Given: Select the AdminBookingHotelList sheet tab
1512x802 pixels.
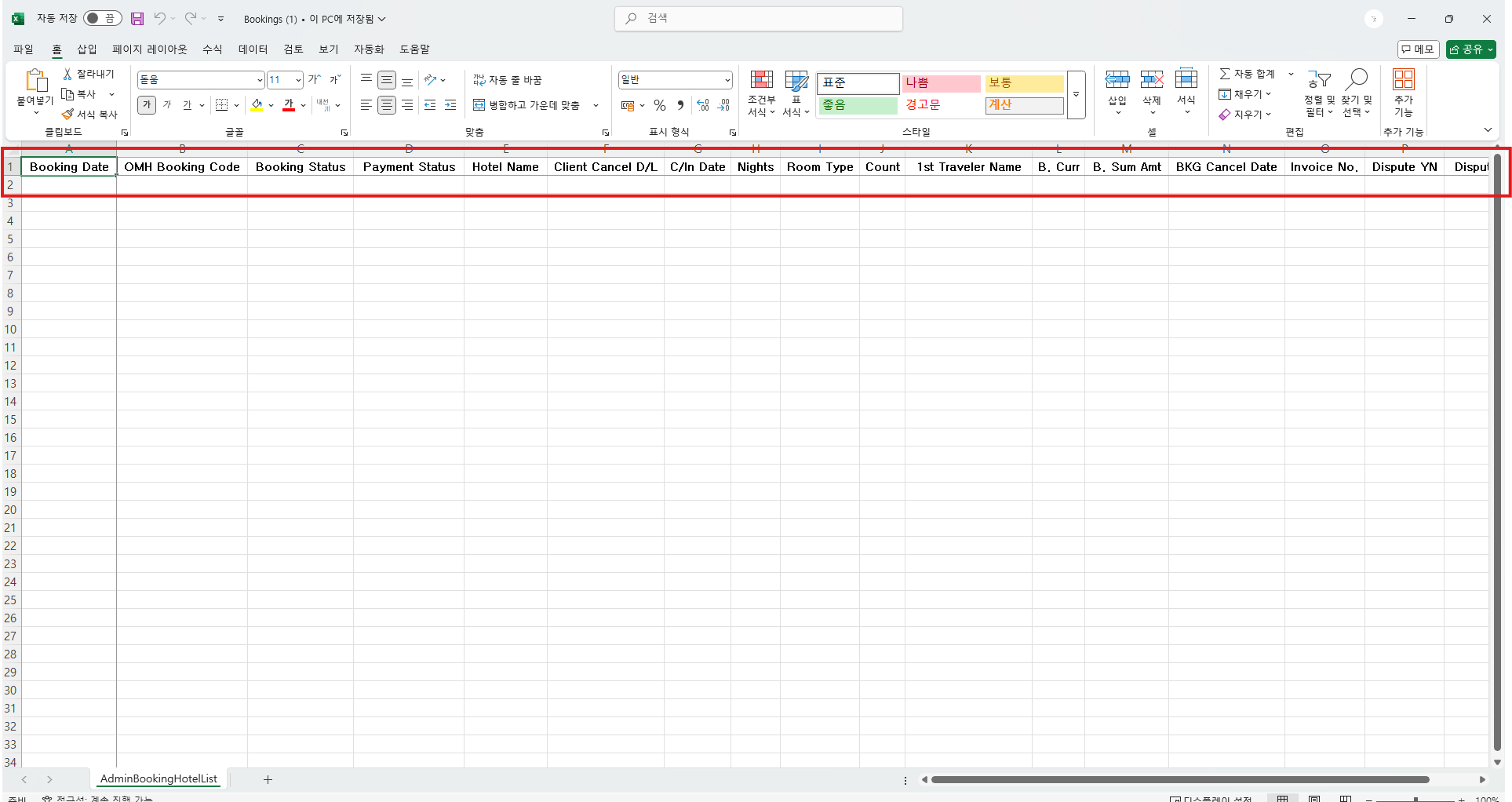Looking at the screenshot, I should click(x=158, y=779).
